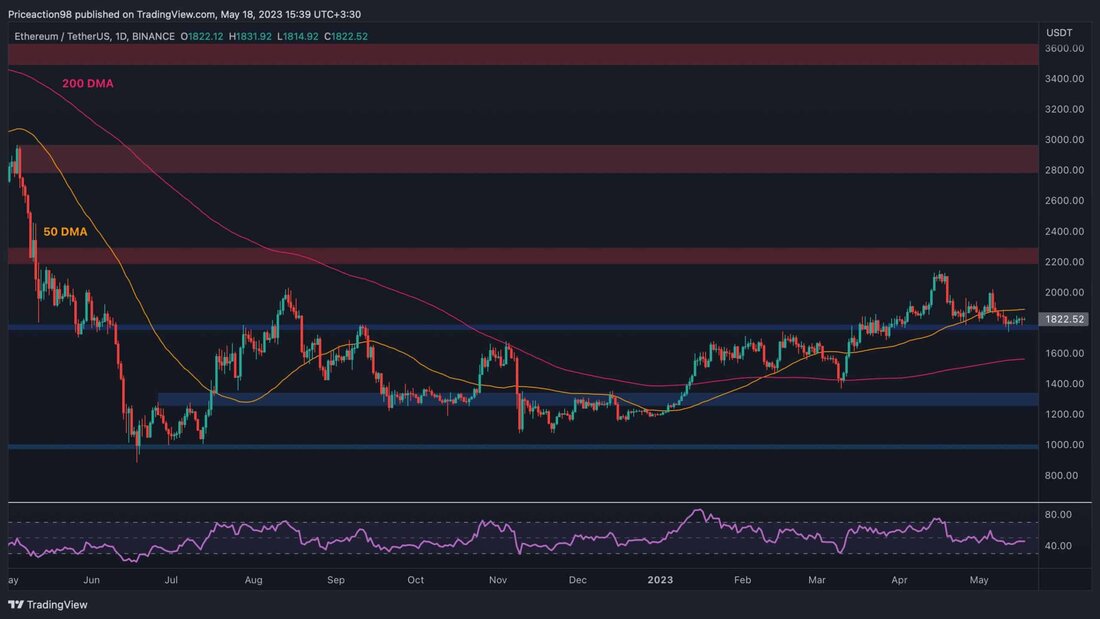The width and height of the screenshot is (1100, 619).
Task: Click the Dec label on time axis
Action: coord(577,580)
